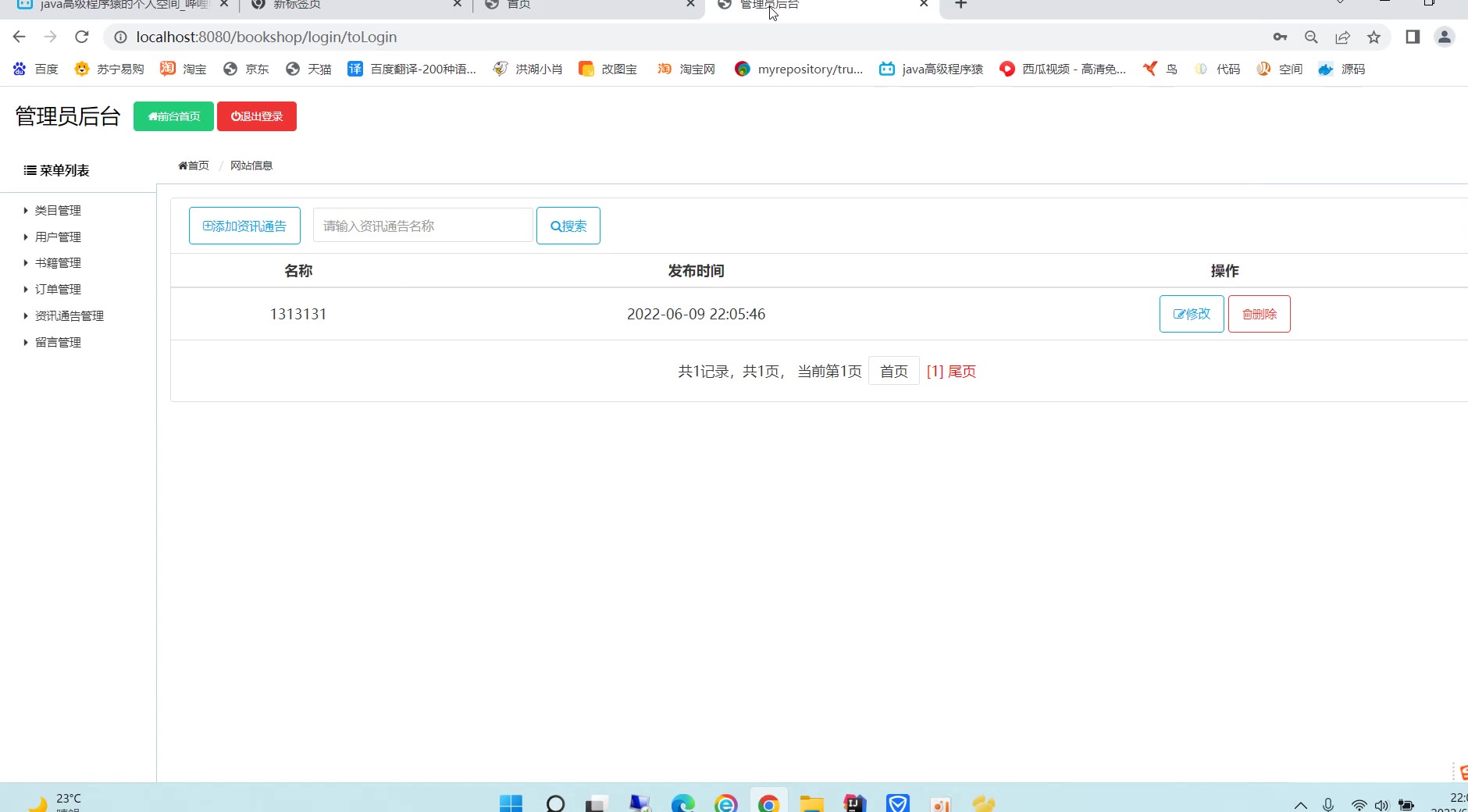Open 资讯通告管理 in the sidebar
Image resolution: width=1468 pixels, height=812 pixels.
[69, 316]
